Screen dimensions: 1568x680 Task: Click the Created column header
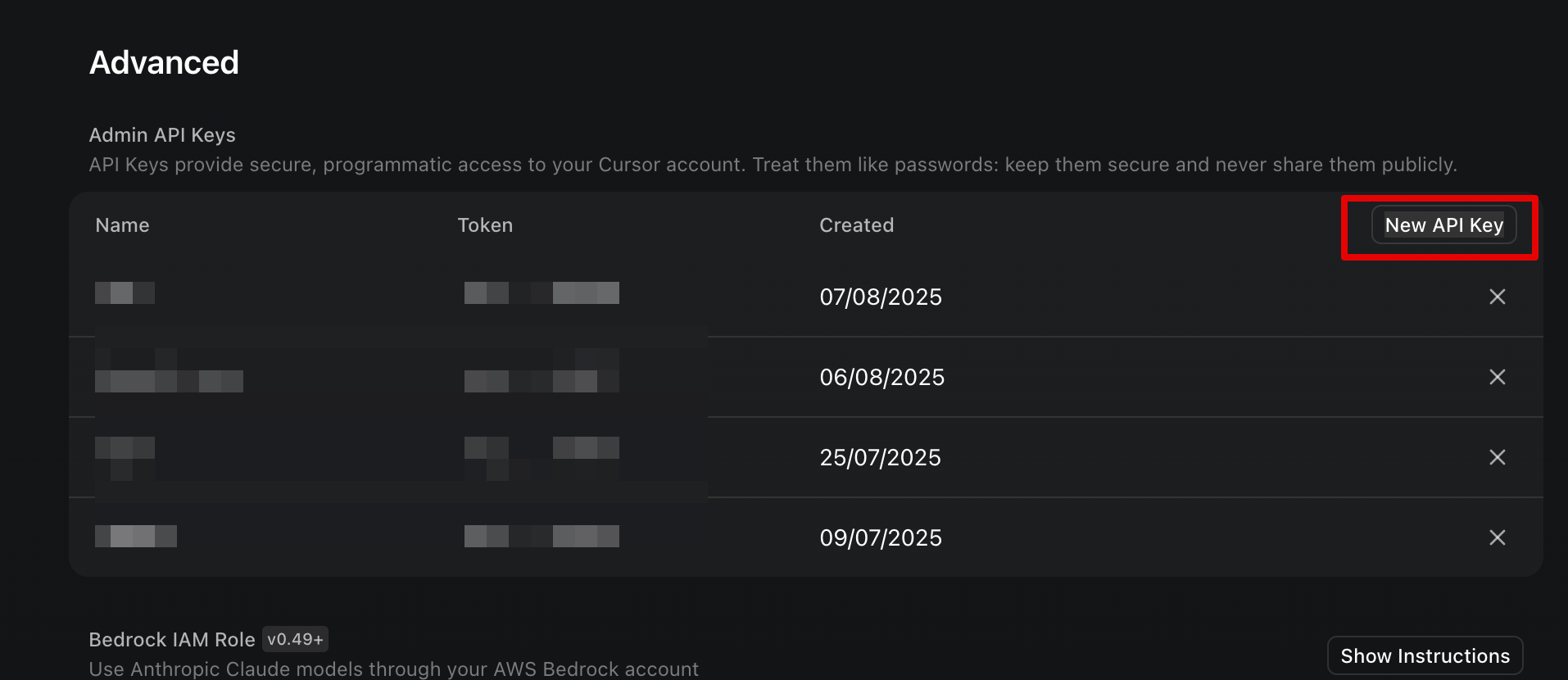(856, 225)
